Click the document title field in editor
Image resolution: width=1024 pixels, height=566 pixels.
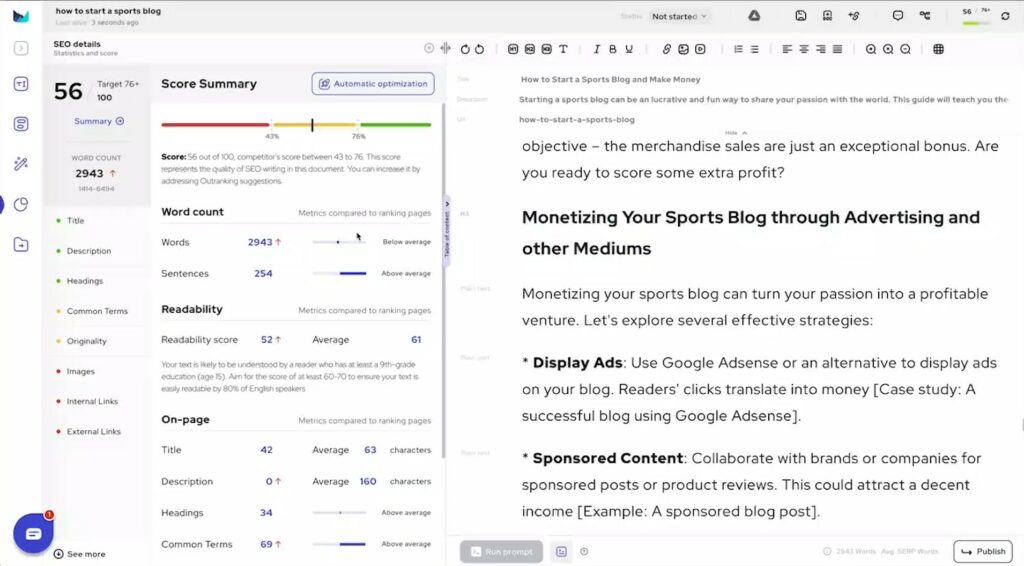coord(610,79)
